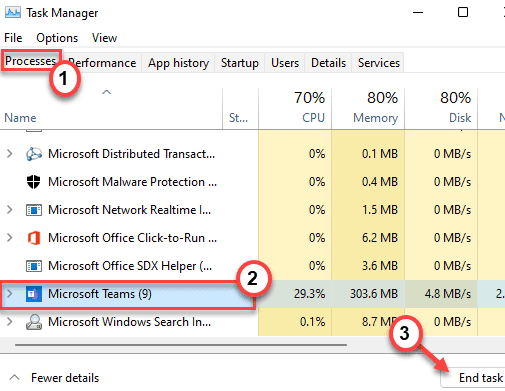Sort by the Status column header
This screenshot has height=391, width=505.
[x=240, y=109]
